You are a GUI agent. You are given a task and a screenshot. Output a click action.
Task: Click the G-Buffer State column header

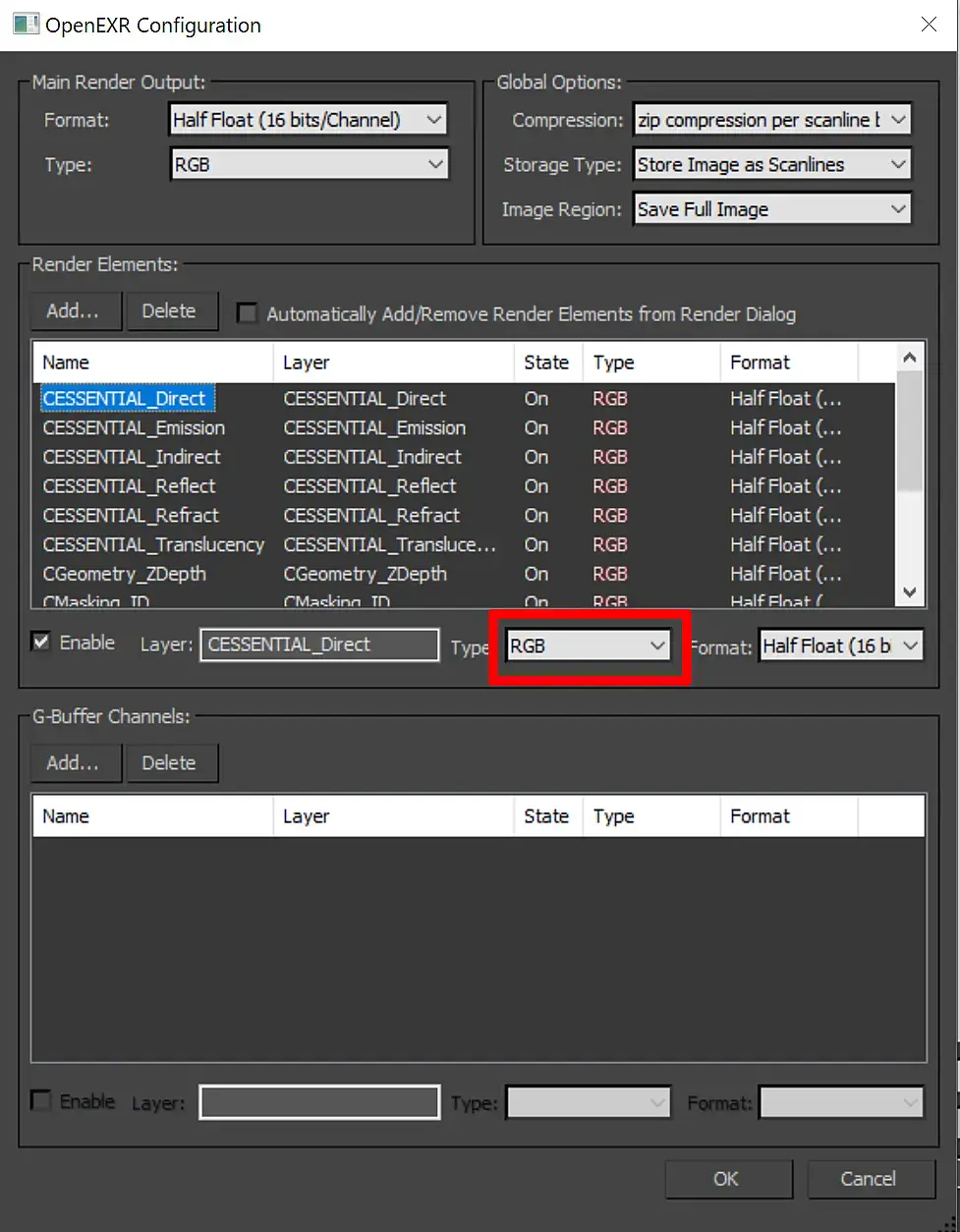click(x=548, y=816)
